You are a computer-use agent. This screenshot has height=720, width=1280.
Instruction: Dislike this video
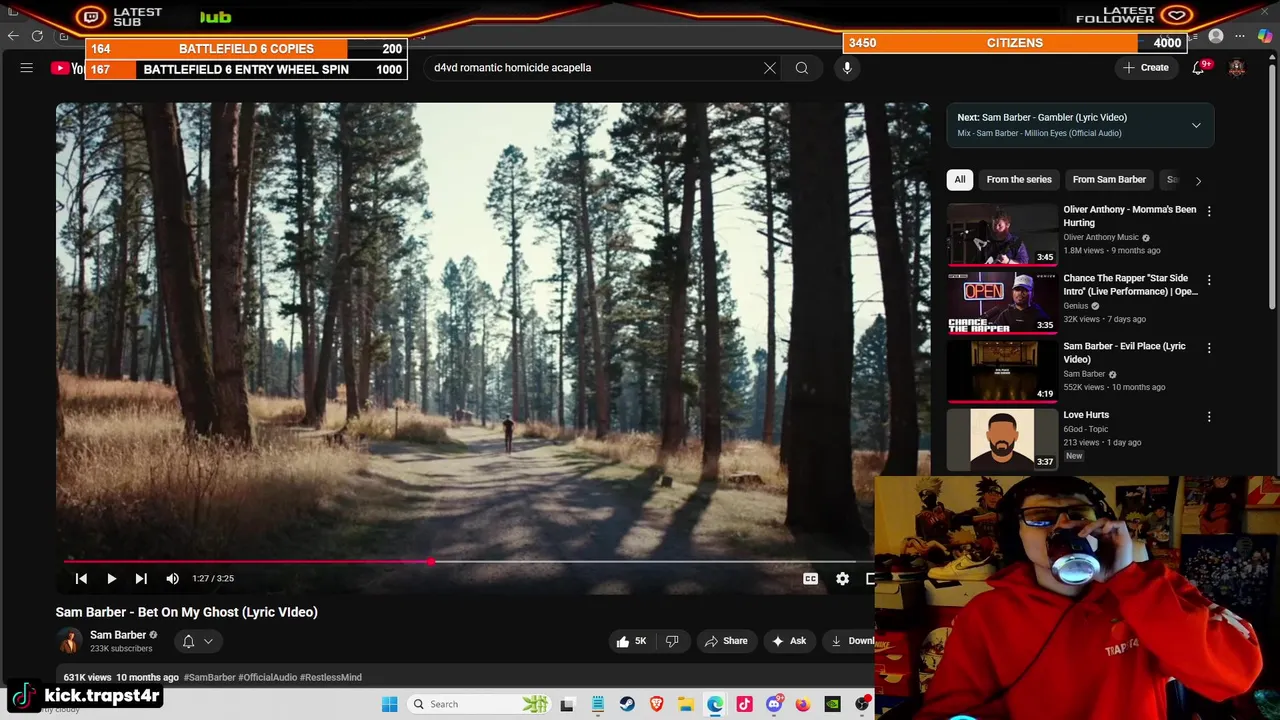672,641
